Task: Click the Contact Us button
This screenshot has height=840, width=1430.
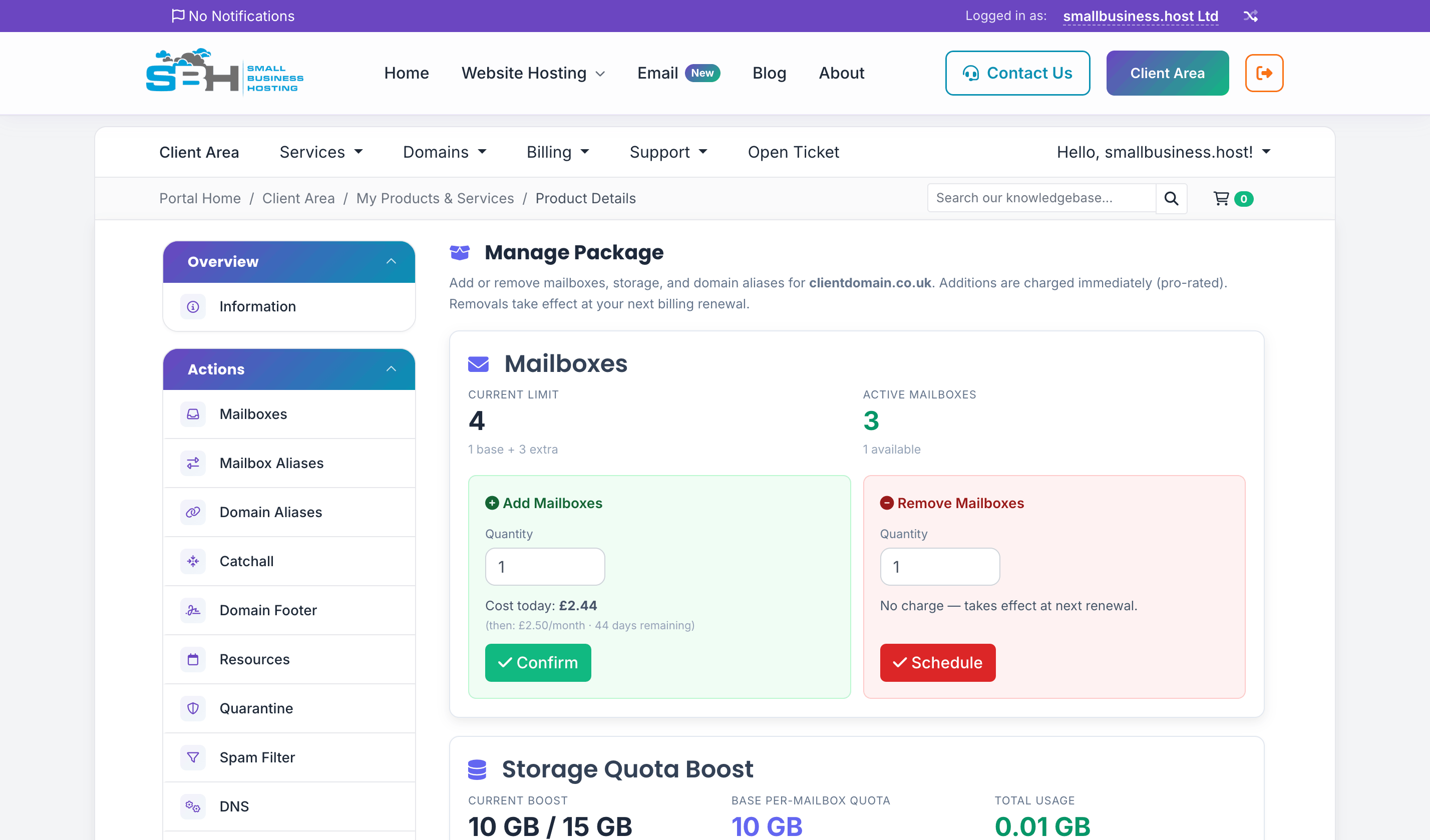Action: pyautogui.click(x=1017, y=73)
